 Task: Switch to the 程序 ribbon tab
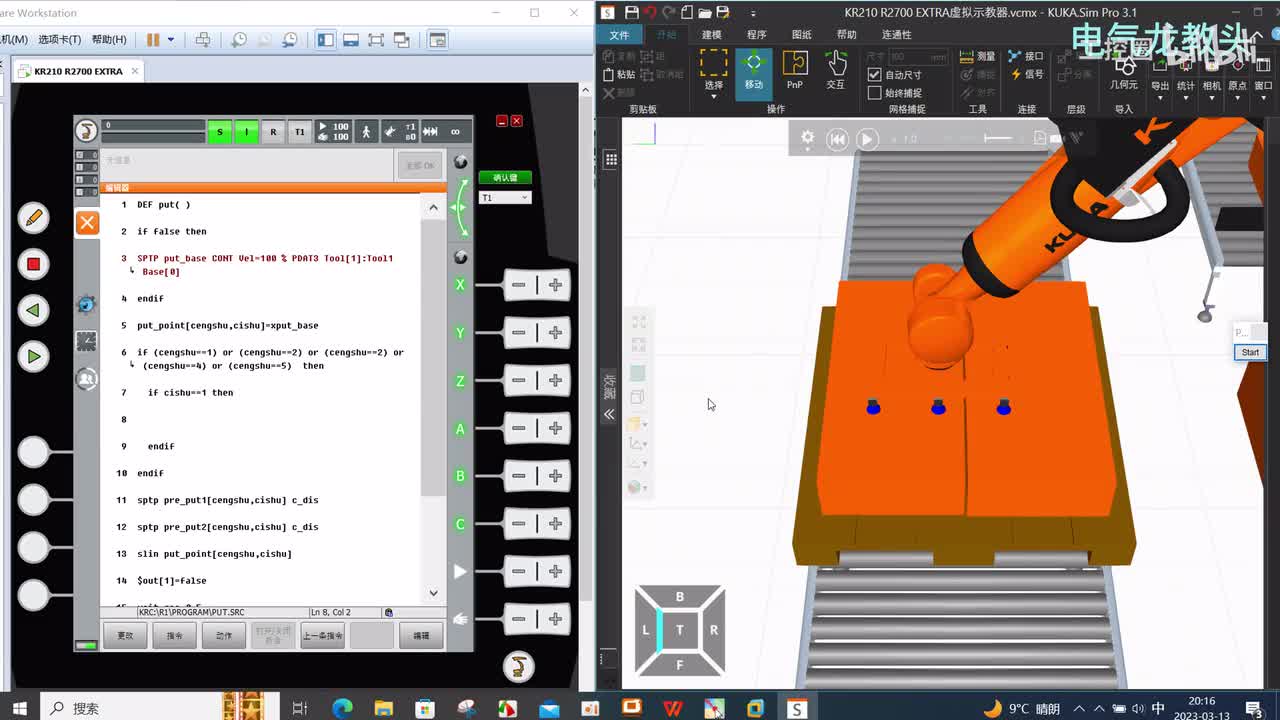(x=757, y=35)
